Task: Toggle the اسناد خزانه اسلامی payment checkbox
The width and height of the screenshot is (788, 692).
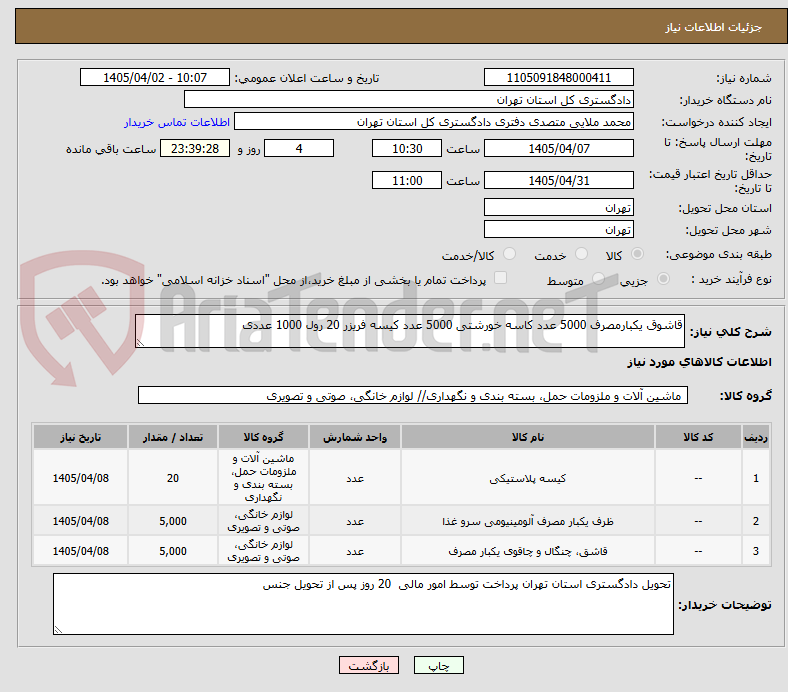Action: (501, 278)
